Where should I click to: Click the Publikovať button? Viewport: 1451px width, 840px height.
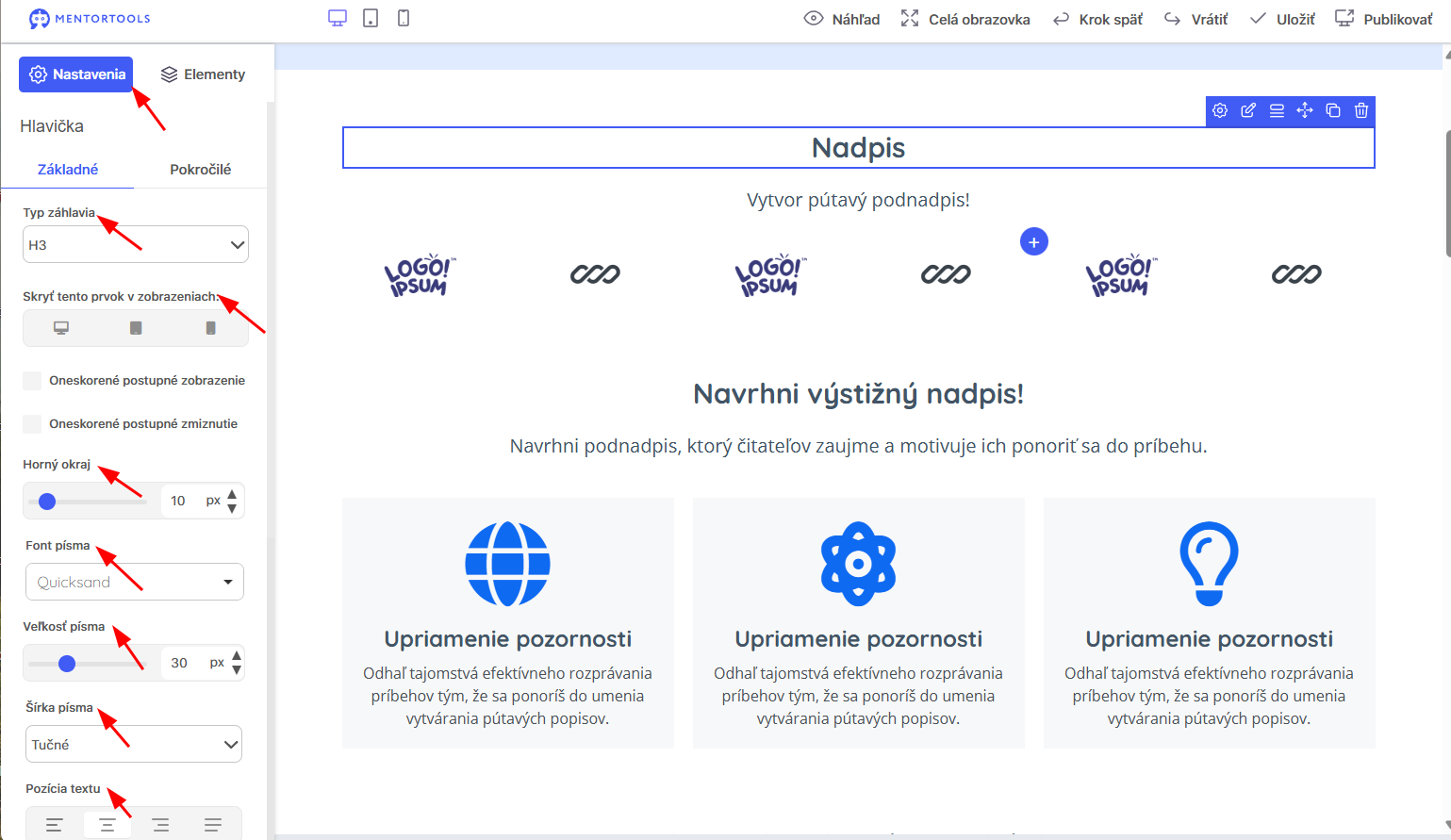1384,19
